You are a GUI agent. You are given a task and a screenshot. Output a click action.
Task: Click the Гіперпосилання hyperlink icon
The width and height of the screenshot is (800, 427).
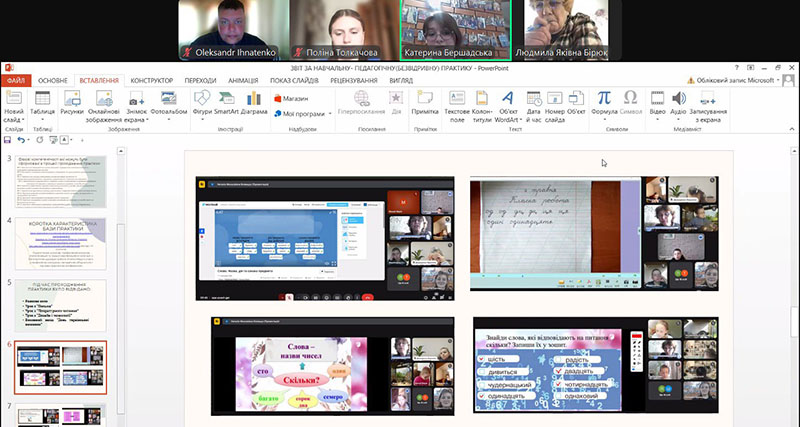361,98
